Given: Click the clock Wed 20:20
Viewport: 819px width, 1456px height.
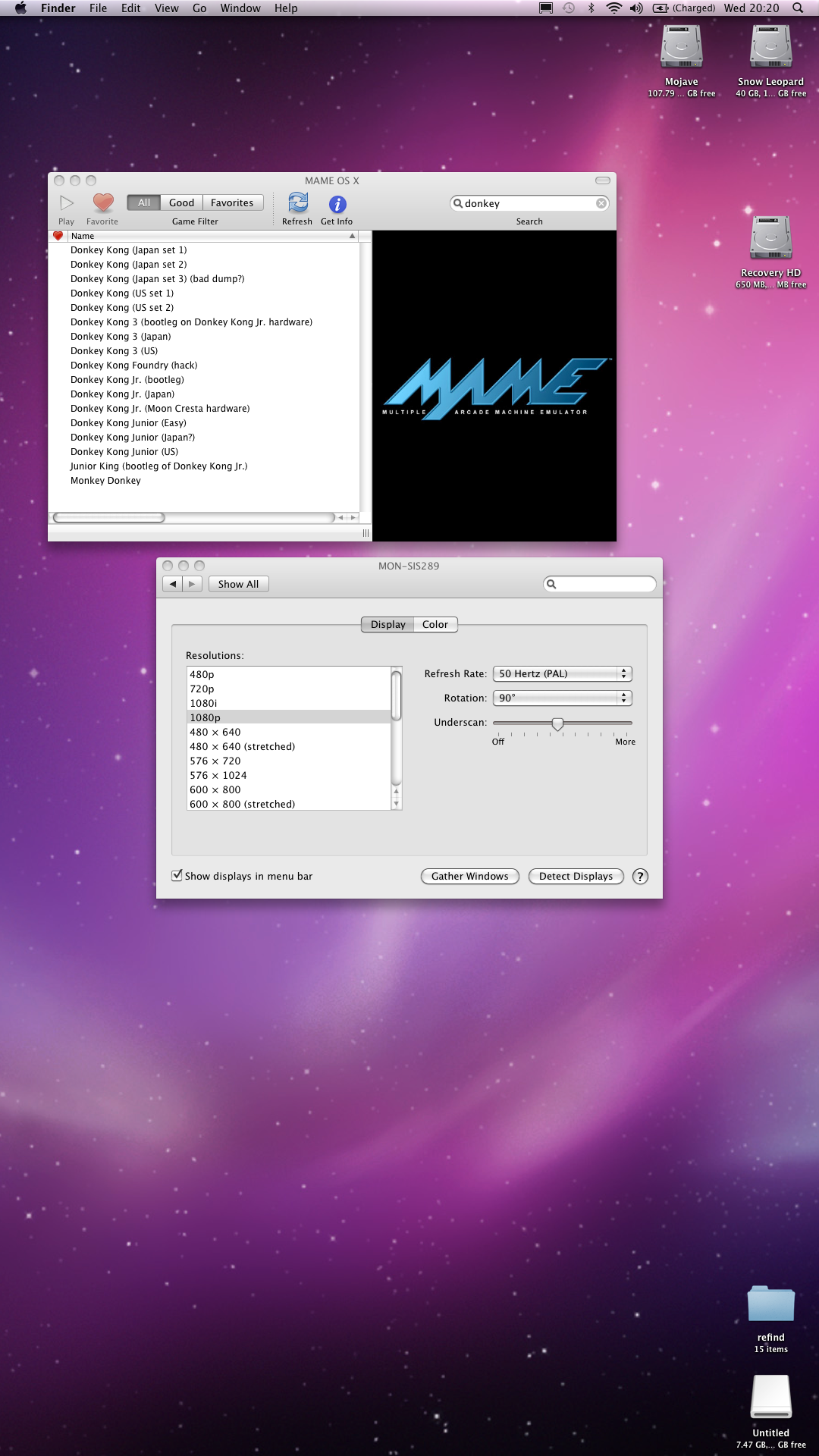Looking at the screenshot, I should tap(752, 8).
